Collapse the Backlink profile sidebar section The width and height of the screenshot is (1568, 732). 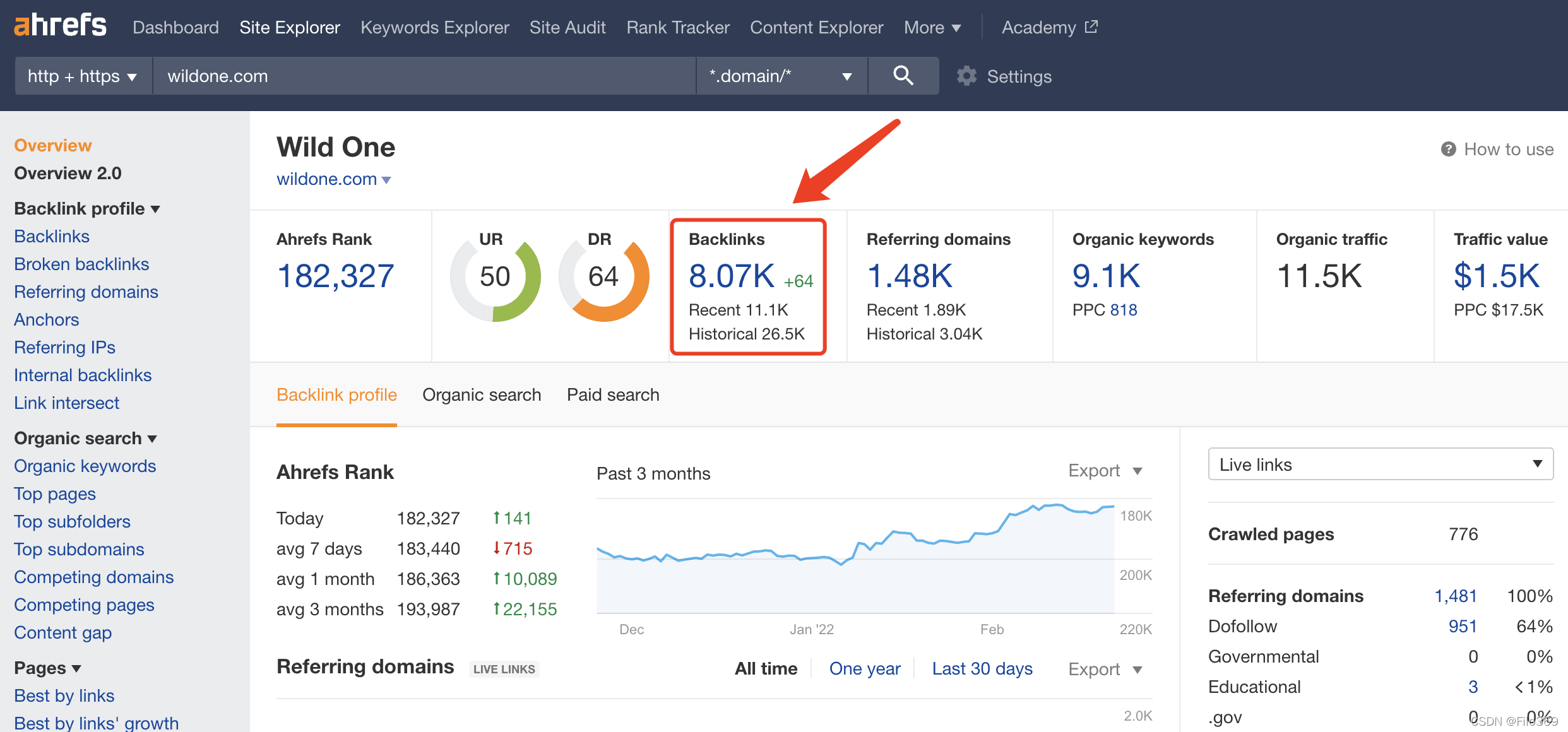coord(86,209)
